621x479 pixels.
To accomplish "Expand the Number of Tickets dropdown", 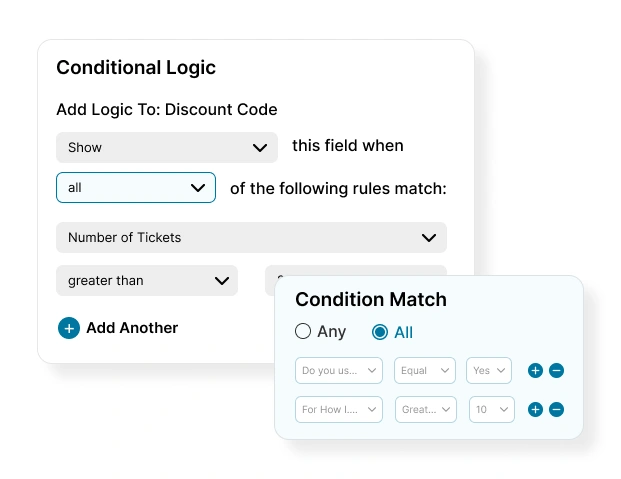I will coord(251,238).
